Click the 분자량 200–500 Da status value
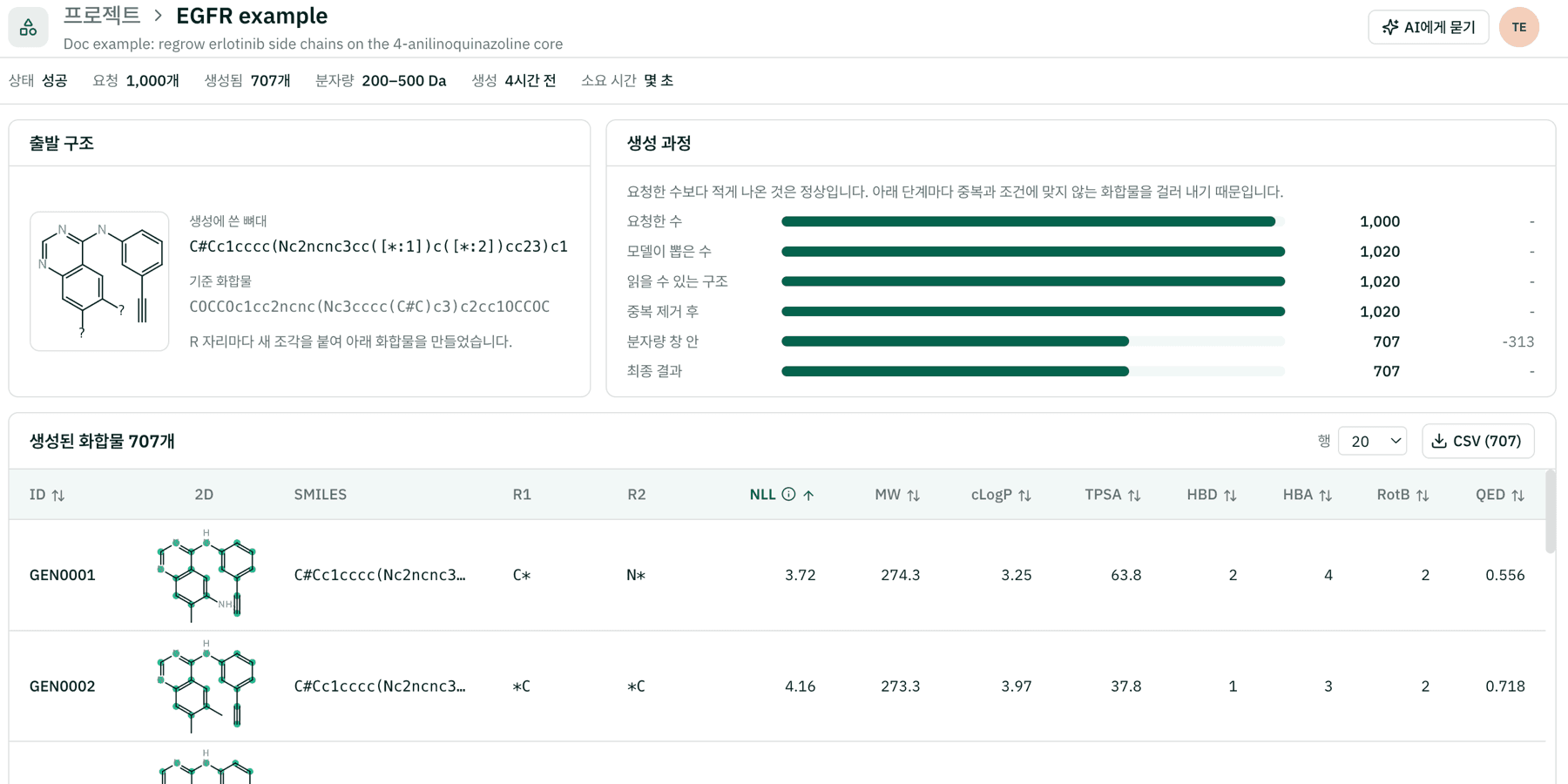This screenshot has width=1568, height=784. 403,81
